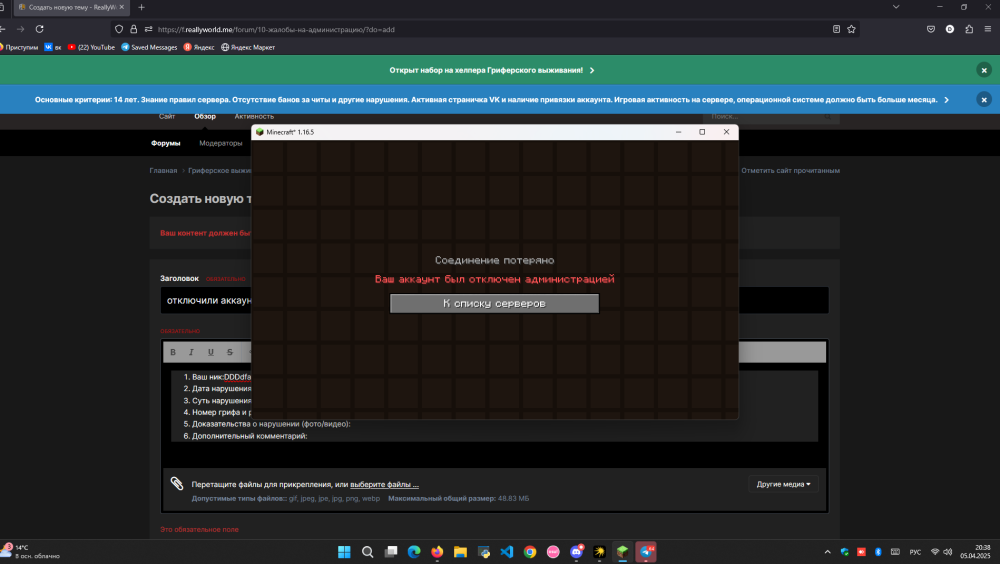Open the Saved Messages bookmark

coord(149,47)
